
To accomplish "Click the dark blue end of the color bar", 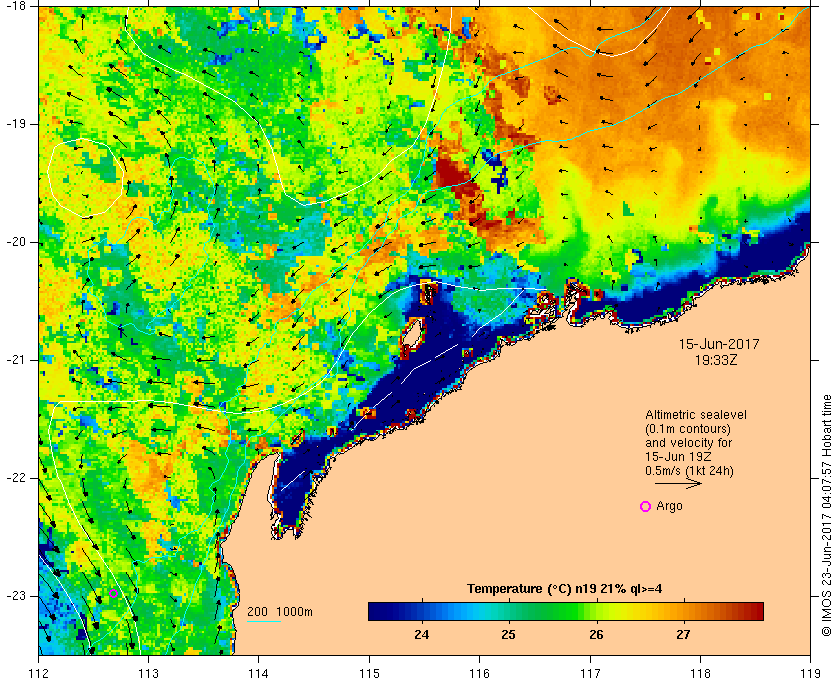I will click(x=378, y=611).
